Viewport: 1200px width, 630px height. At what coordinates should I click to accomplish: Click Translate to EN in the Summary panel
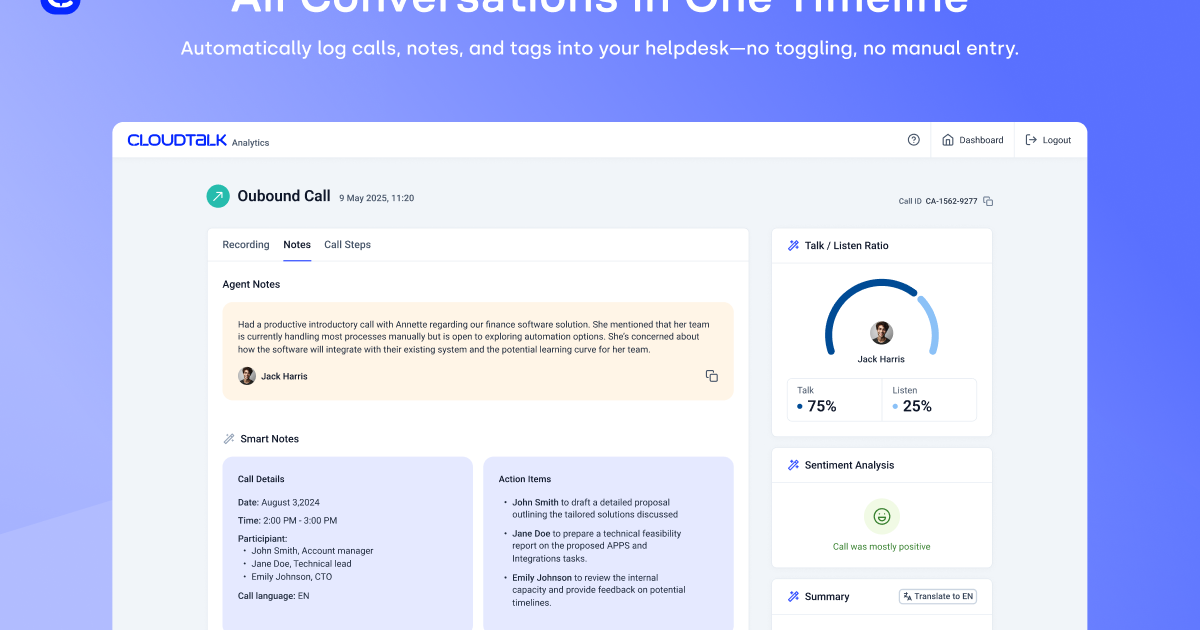937,596
